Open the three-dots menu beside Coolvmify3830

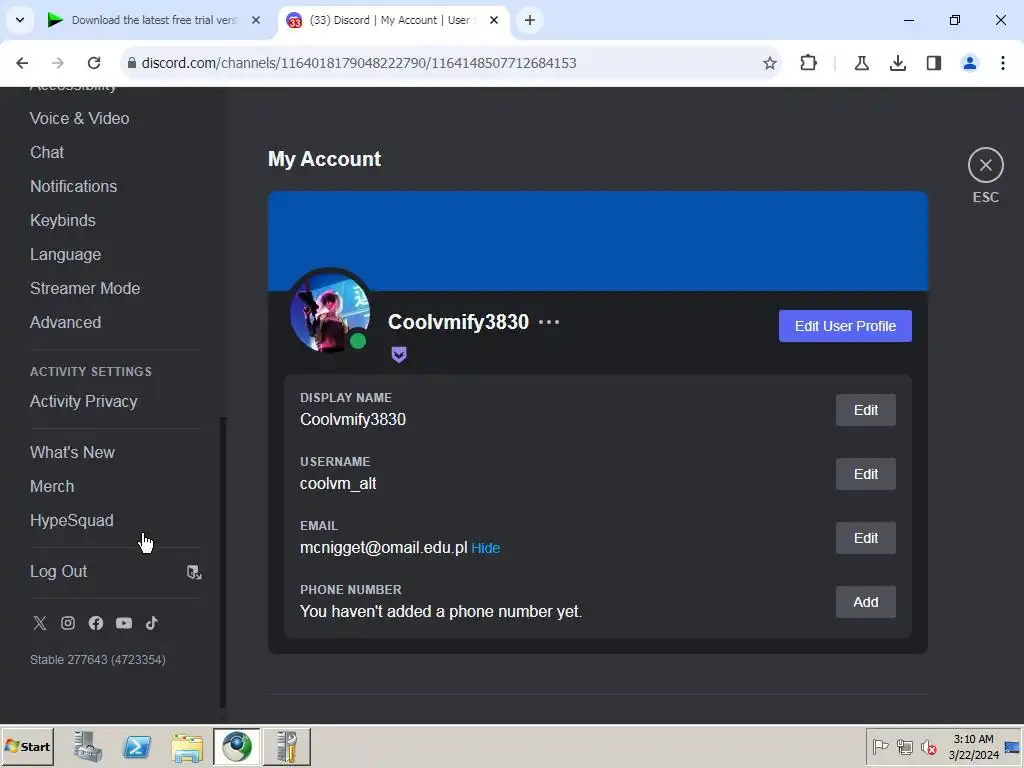click(x=549, y=322)
